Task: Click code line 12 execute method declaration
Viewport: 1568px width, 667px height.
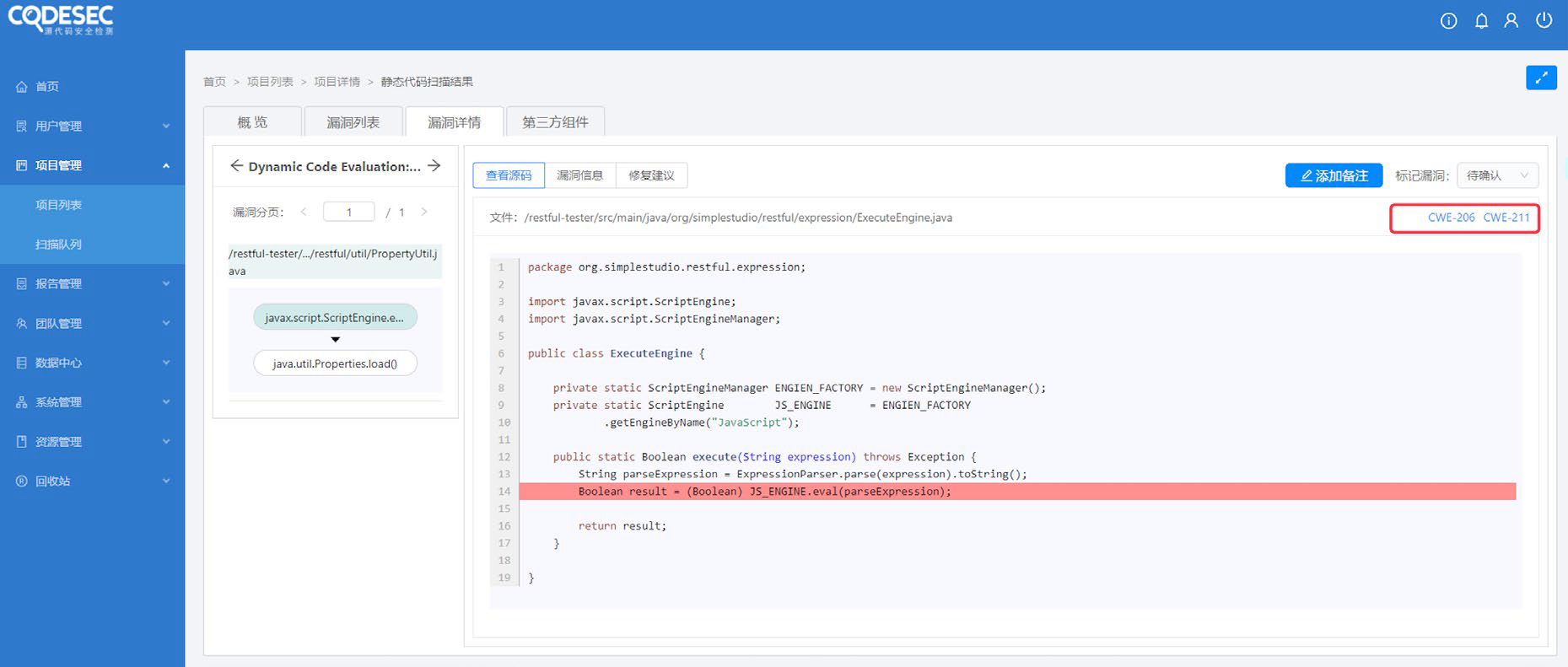Action: pos(764,457)
